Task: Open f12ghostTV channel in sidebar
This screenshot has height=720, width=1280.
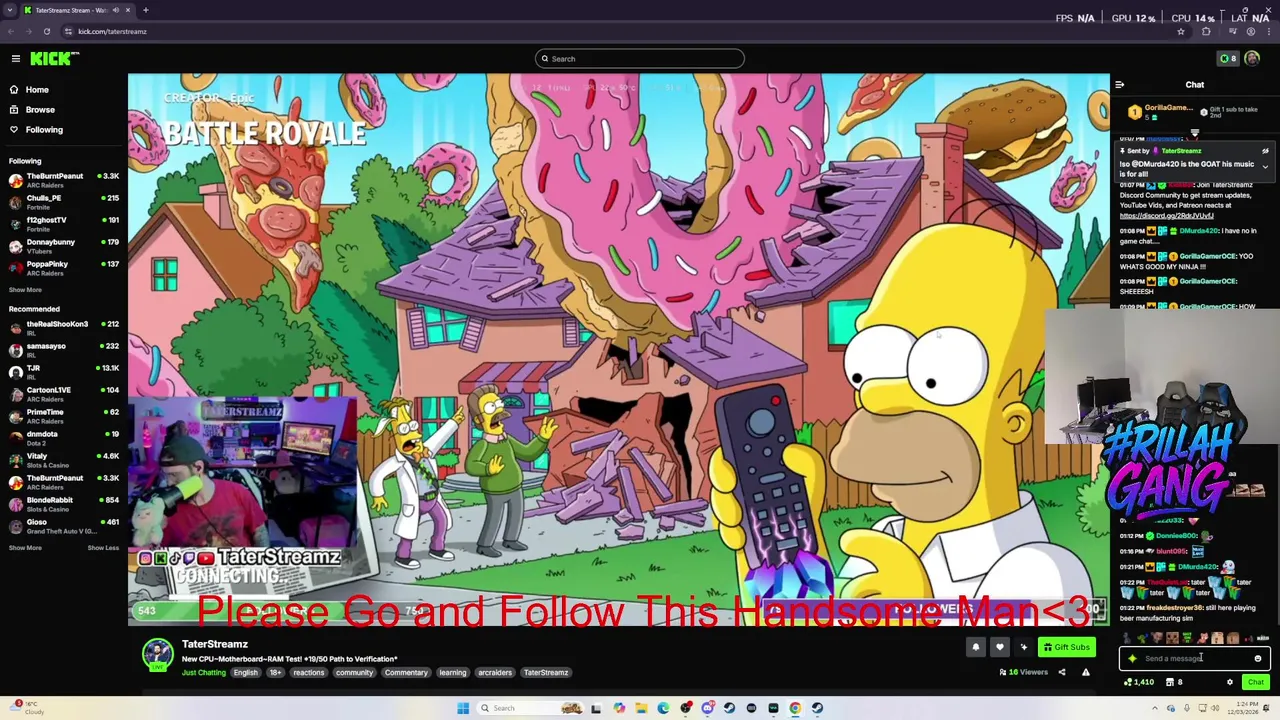Action: [62, 224]
